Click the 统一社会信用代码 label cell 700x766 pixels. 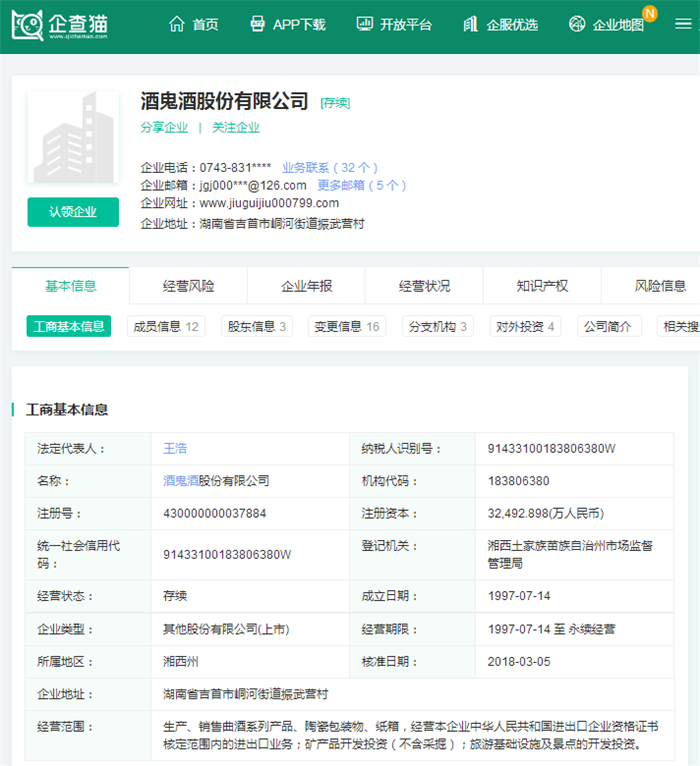(x=88, y=554)
